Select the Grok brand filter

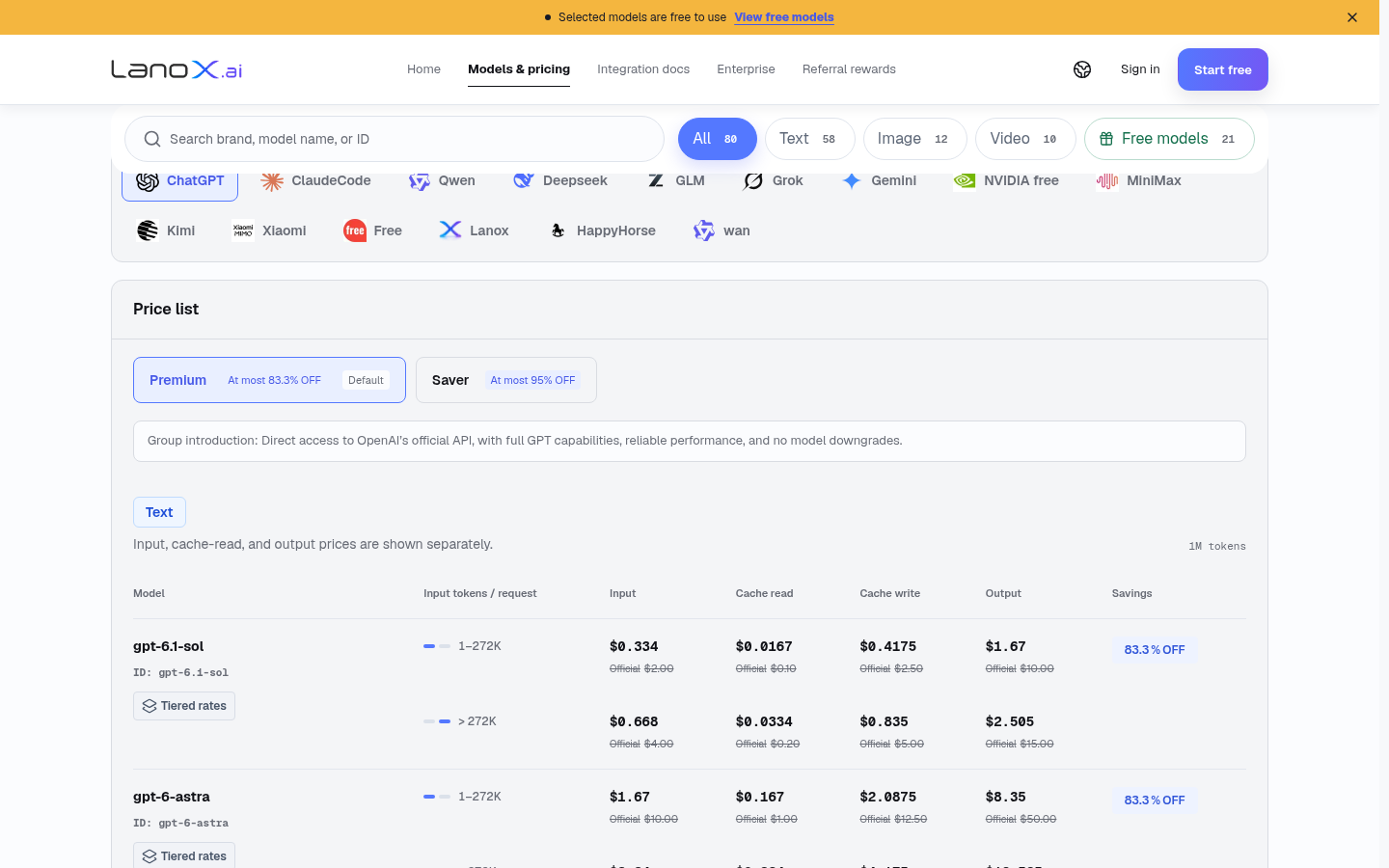pos(774,180)
